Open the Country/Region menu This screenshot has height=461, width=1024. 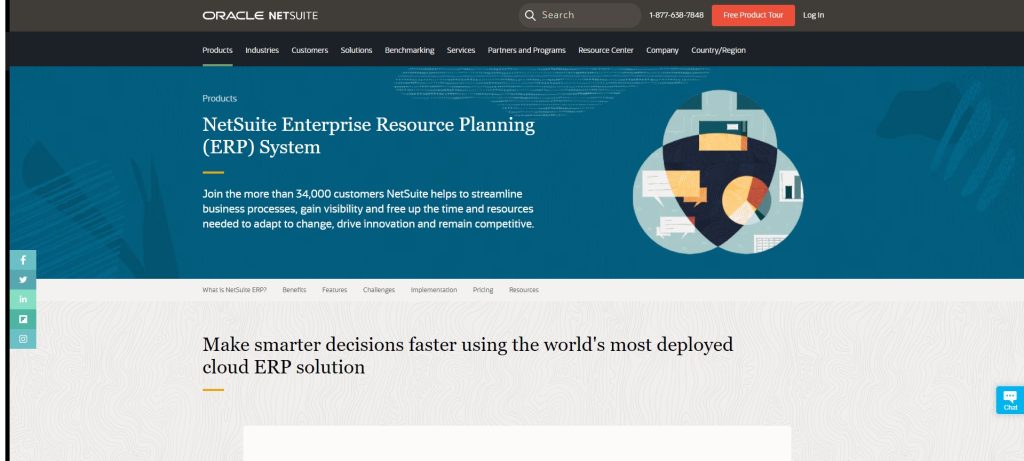718,50
